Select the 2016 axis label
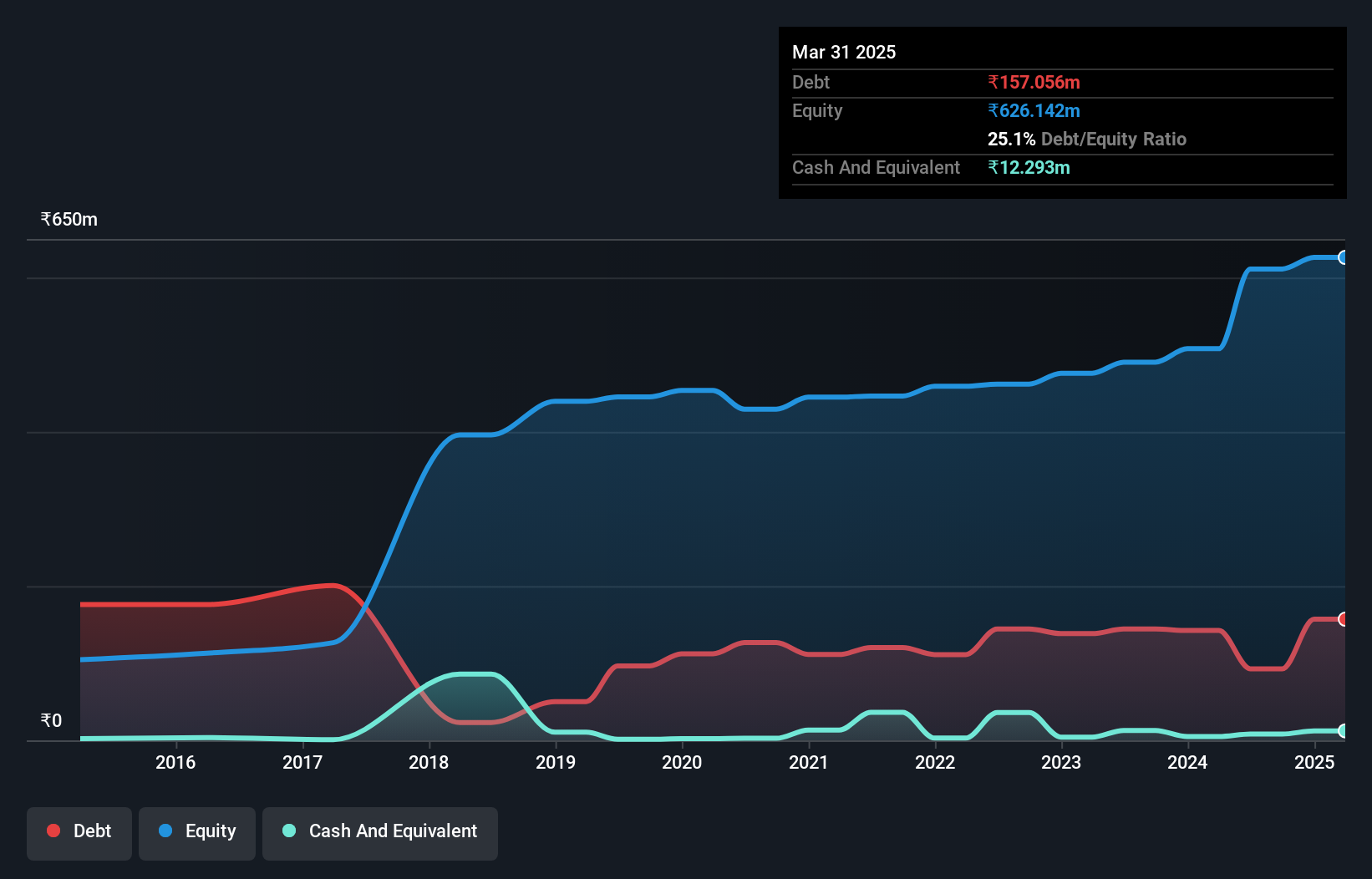Image resolution: width=1372 pixels, height=879 pixels. tap(175, 762)
